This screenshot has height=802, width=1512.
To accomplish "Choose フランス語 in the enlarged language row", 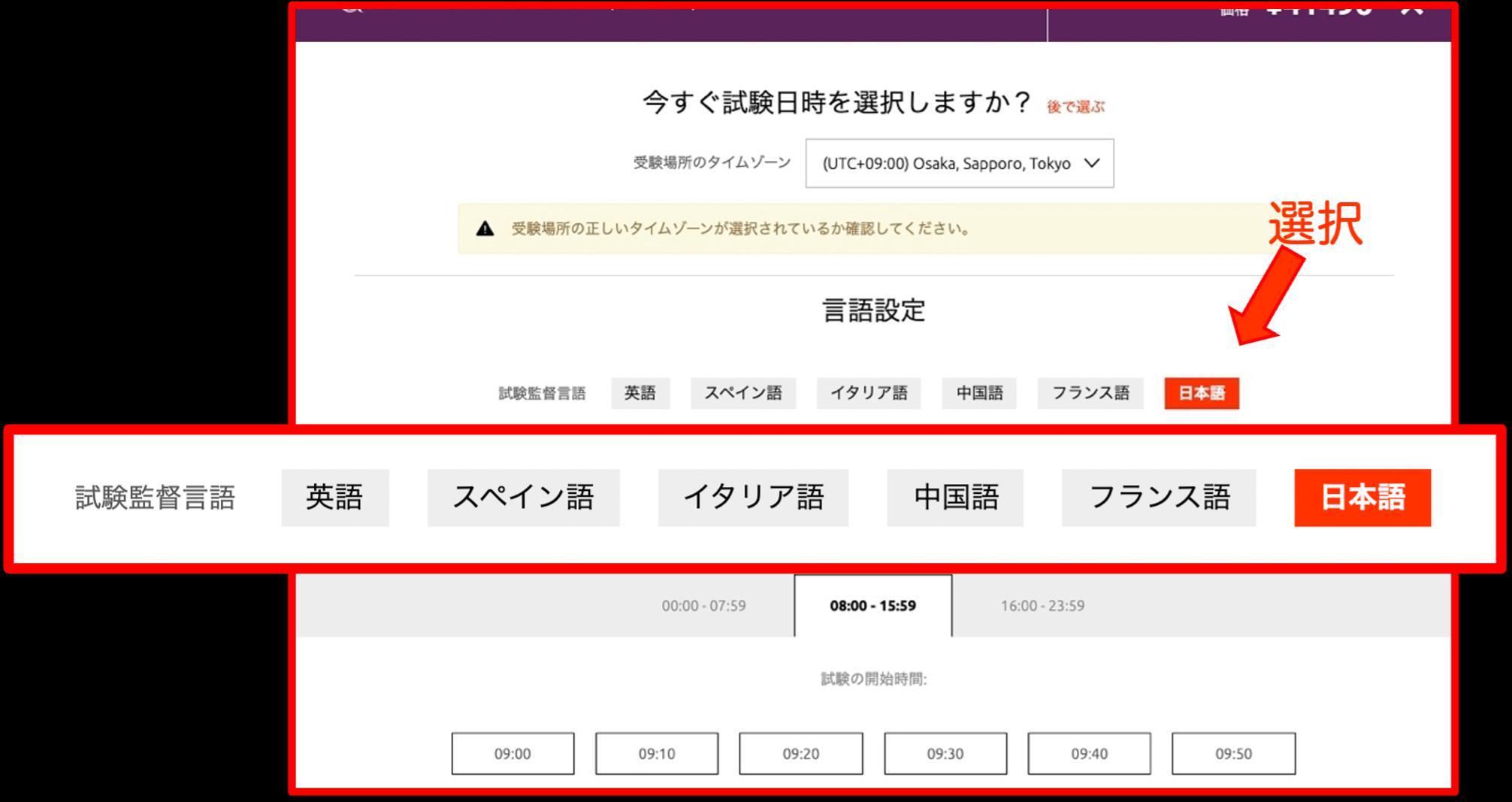I will [x=1159, y=498].
